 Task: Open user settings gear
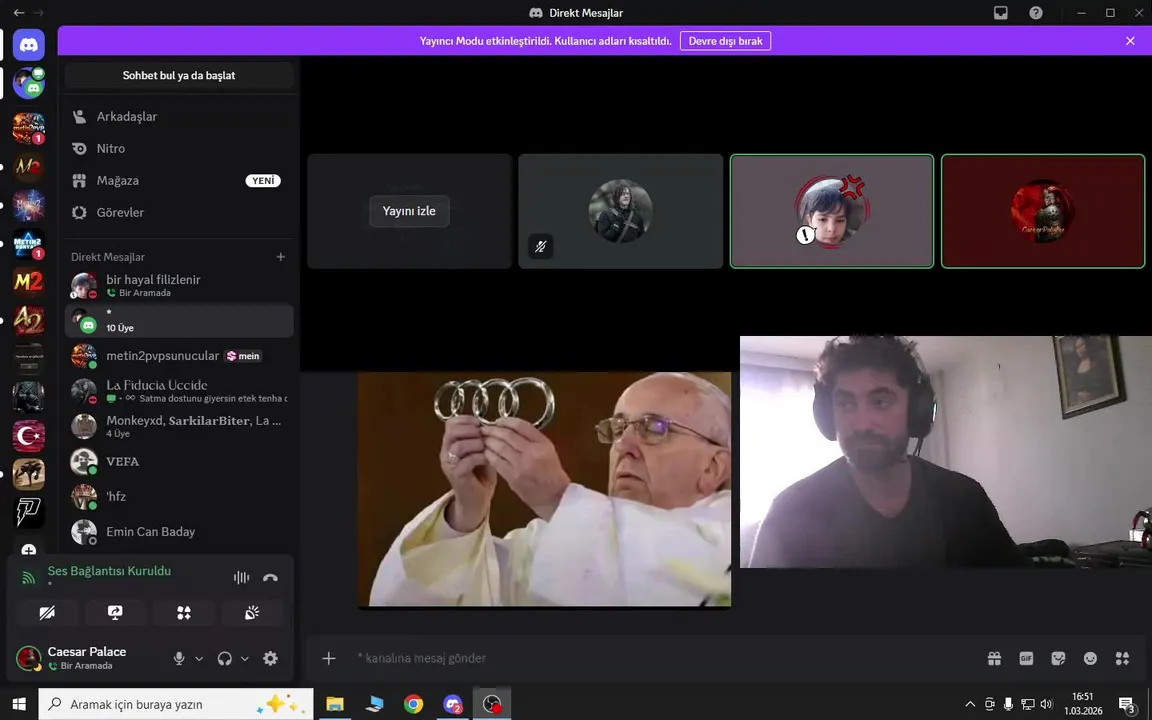(270, 658)
